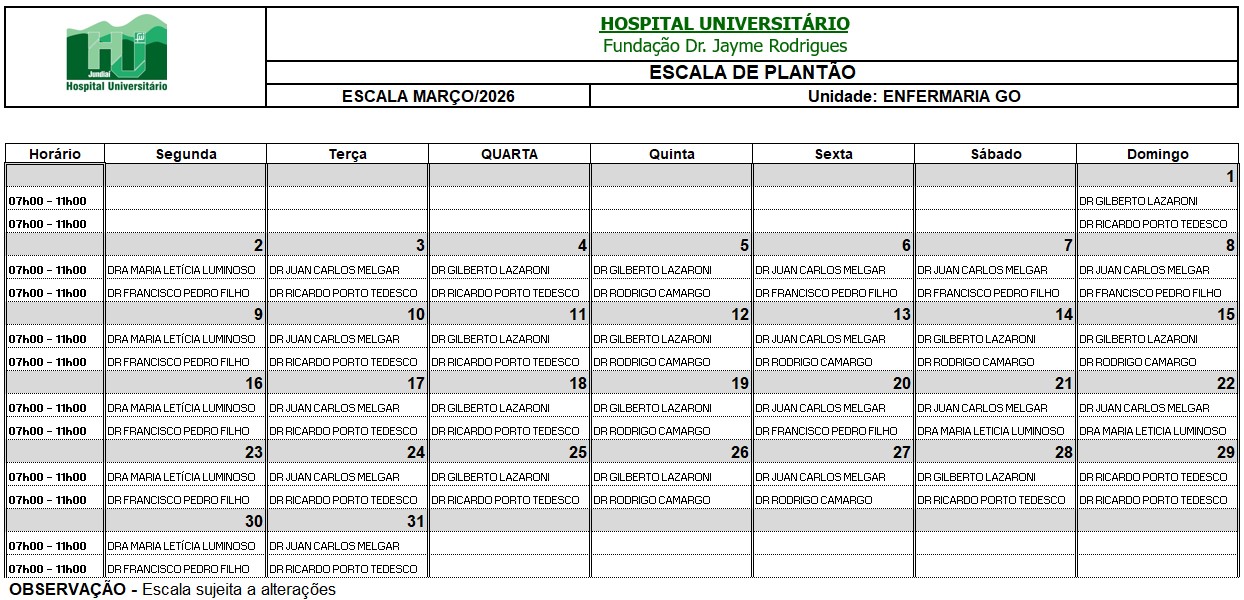Select the Domingo column header
Viewport: 1244px width, 600px height.
coord(1157,154)
